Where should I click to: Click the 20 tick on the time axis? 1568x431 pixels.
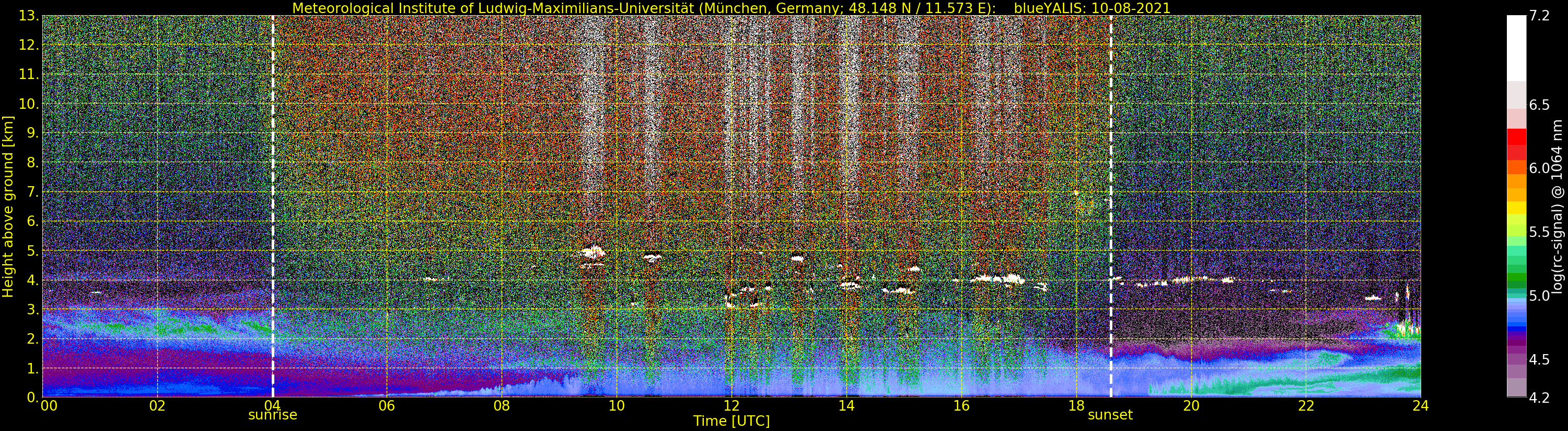coord(1191,405)
